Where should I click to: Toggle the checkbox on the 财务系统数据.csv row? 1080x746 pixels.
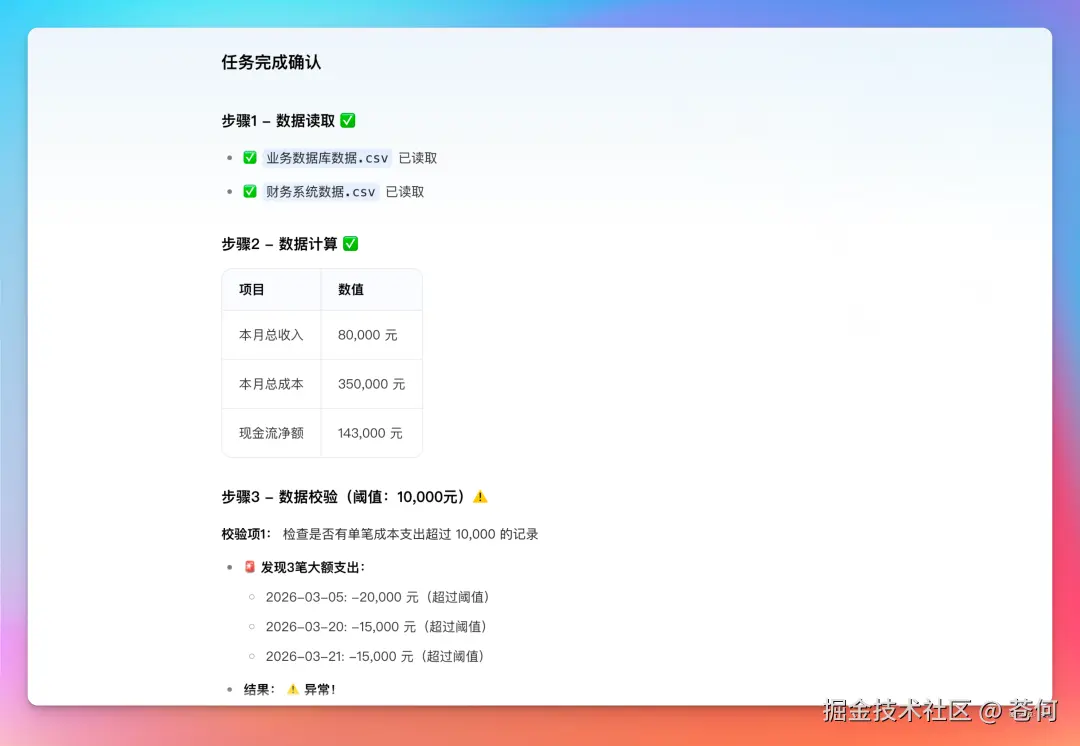(250, 190)
